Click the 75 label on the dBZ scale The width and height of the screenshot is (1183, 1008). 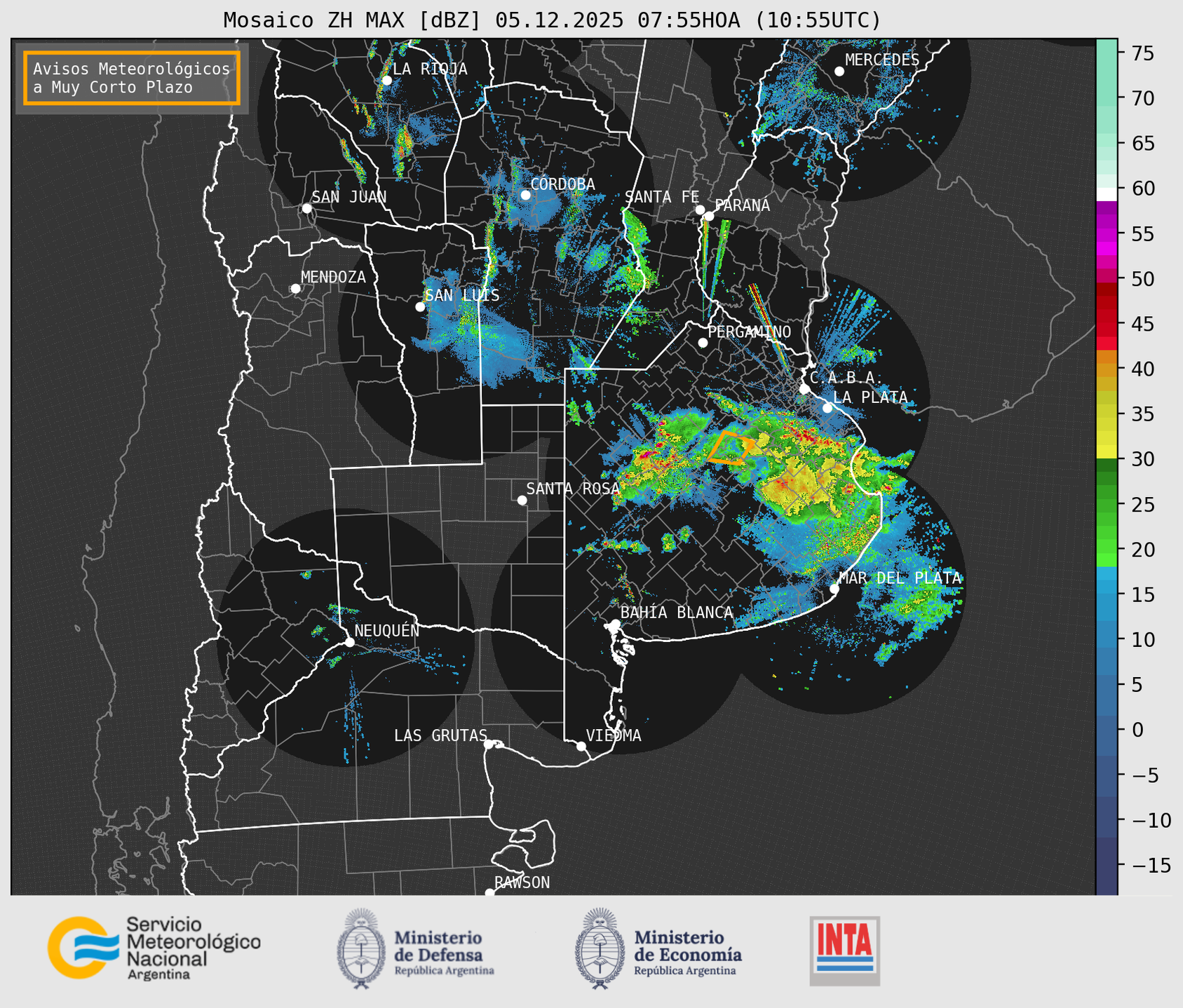pyautogui.click(x=1142, y=53)
